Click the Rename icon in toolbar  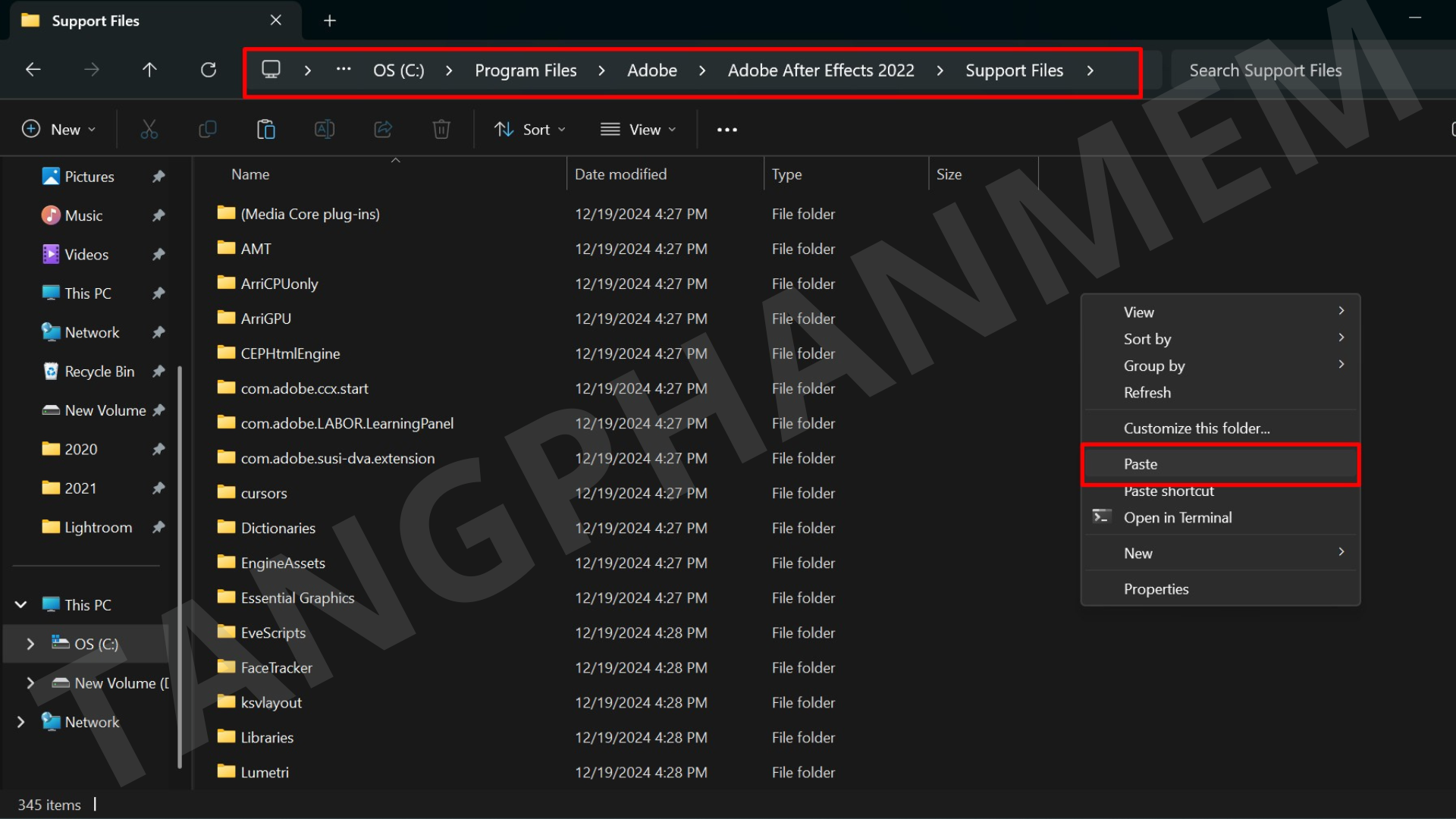325,130
